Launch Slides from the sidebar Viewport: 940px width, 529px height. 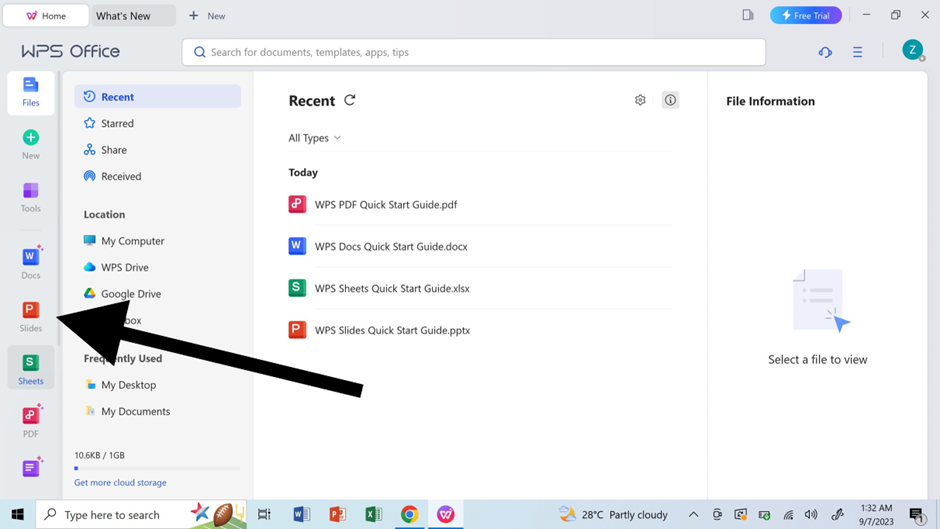click(31, 316)
